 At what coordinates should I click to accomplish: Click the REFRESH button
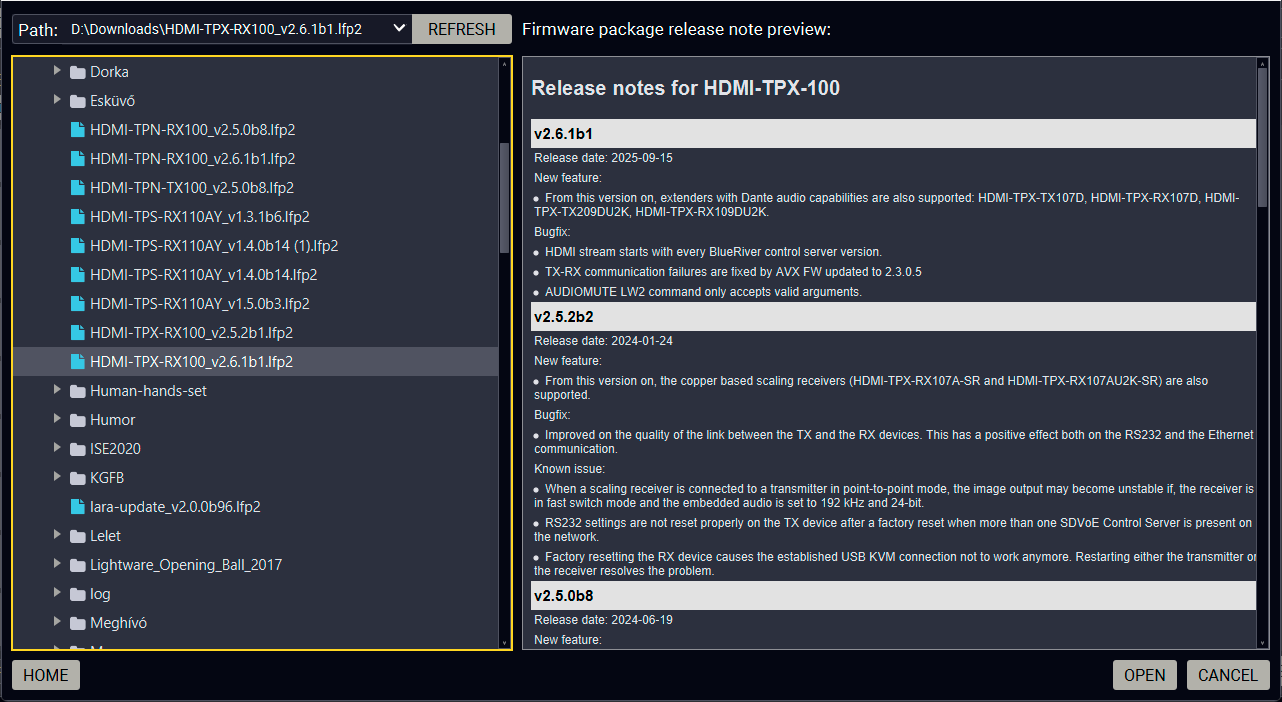click(461, 28)
